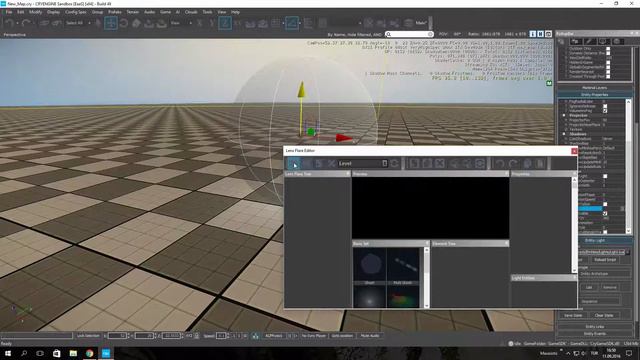
Task: Open Chrome from the Windows taskbar
Action: [x=89, y=353]
